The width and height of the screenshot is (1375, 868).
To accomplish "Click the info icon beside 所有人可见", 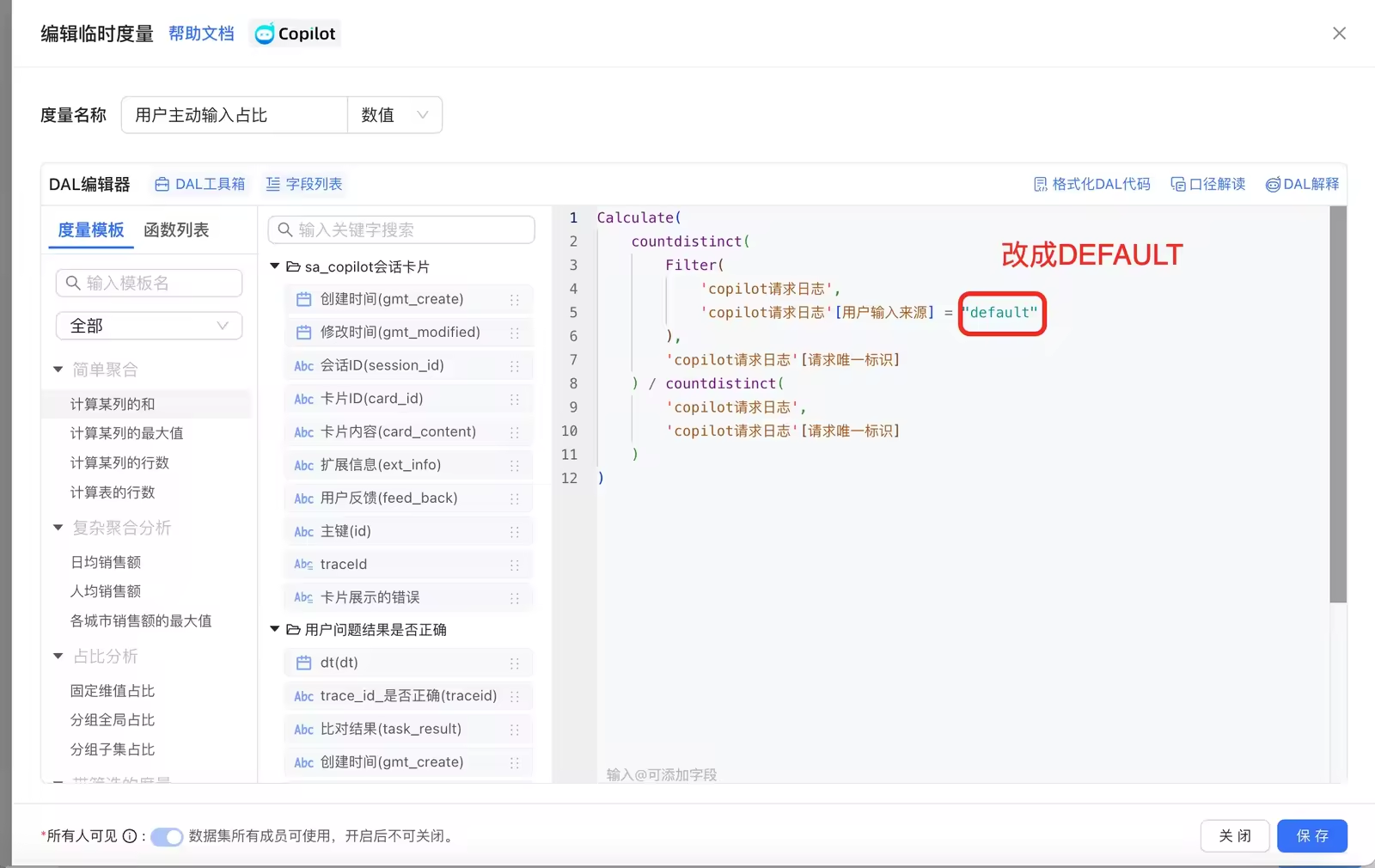I will pyautogui.click(x=130, y=835).
